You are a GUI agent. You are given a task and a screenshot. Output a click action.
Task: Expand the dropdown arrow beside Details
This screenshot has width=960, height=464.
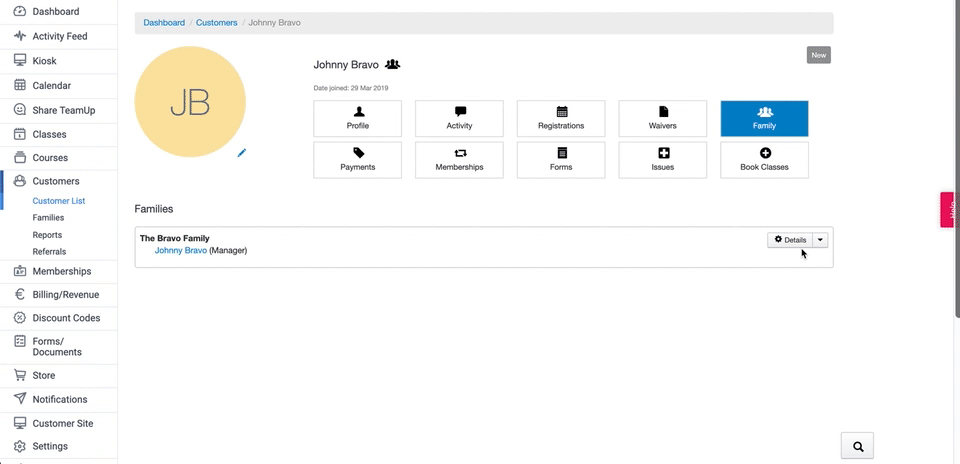820,240
